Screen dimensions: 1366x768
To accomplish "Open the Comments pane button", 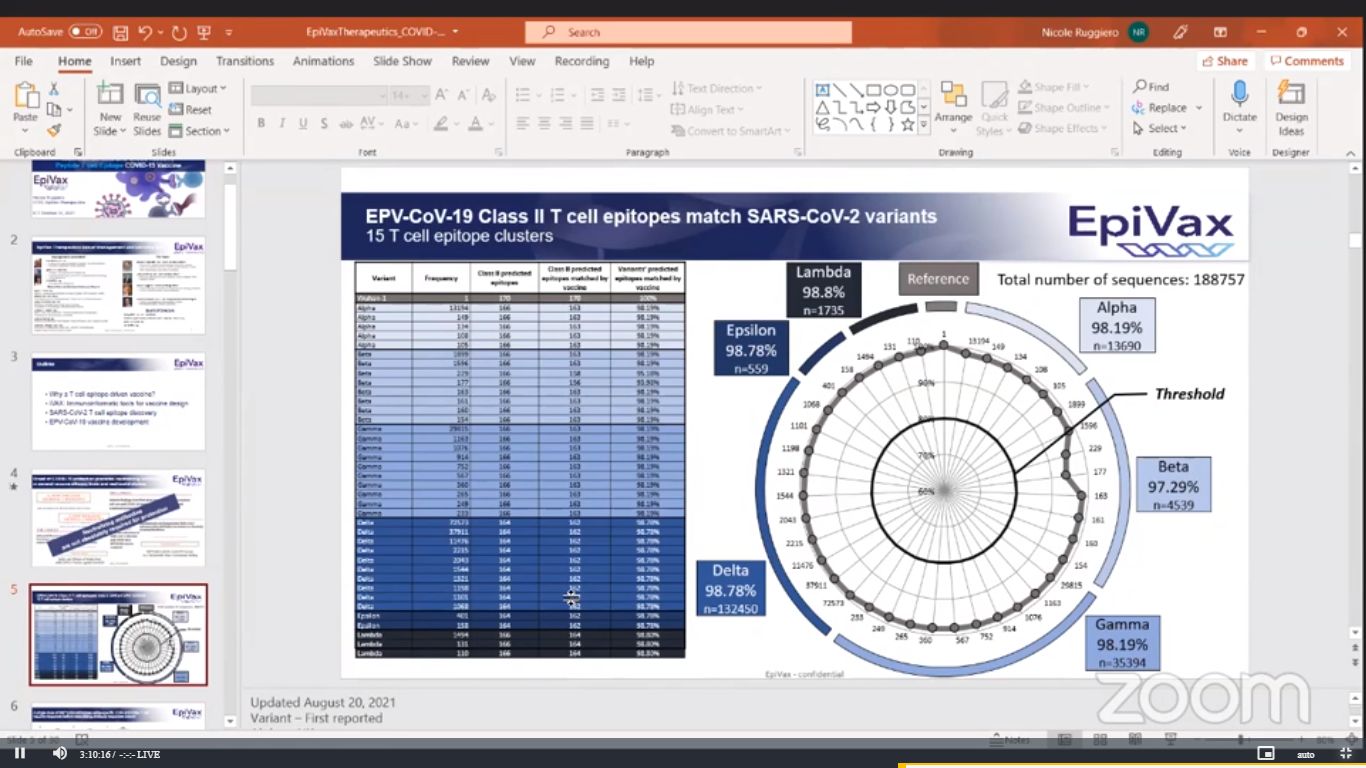I will pos(1306,61).
